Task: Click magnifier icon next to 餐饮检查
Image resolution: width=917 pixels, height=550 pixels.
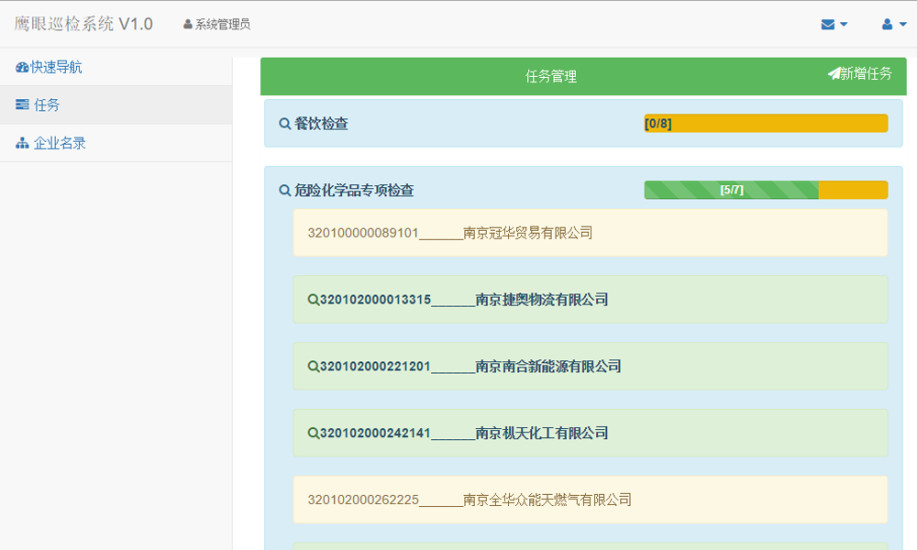Action: point(285,124)
